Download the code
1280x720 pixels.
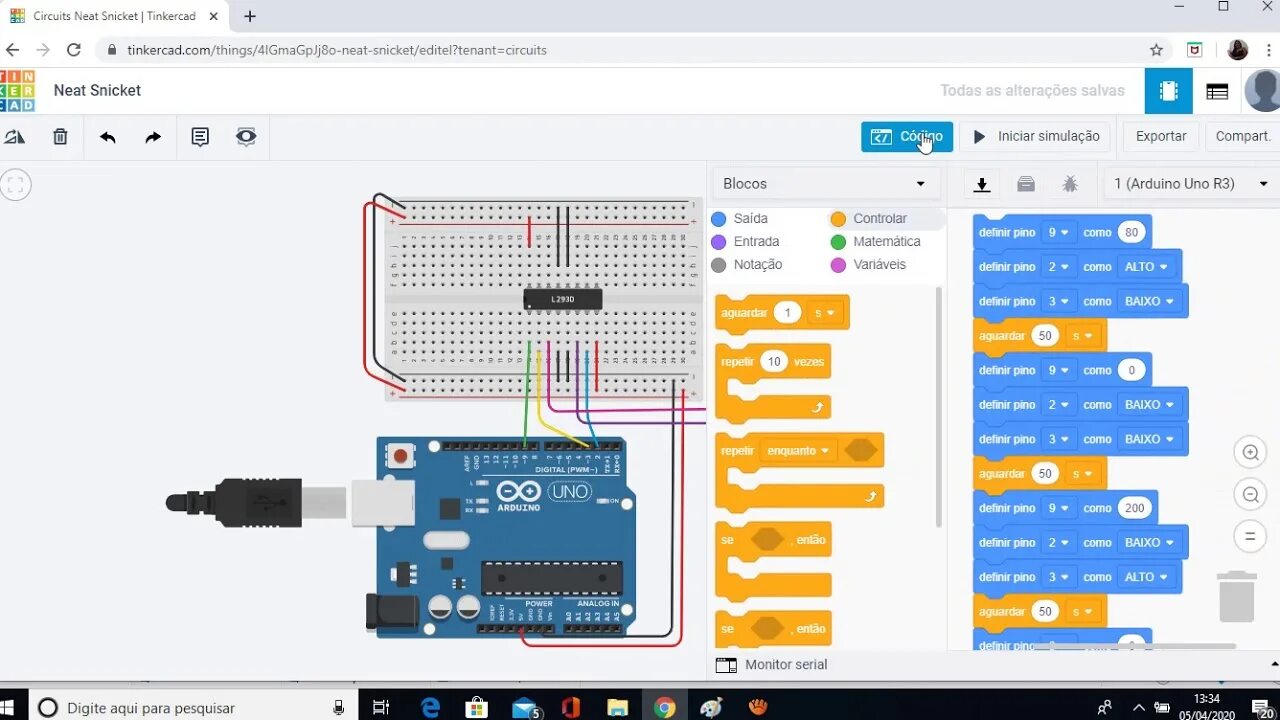click(982, 184)
